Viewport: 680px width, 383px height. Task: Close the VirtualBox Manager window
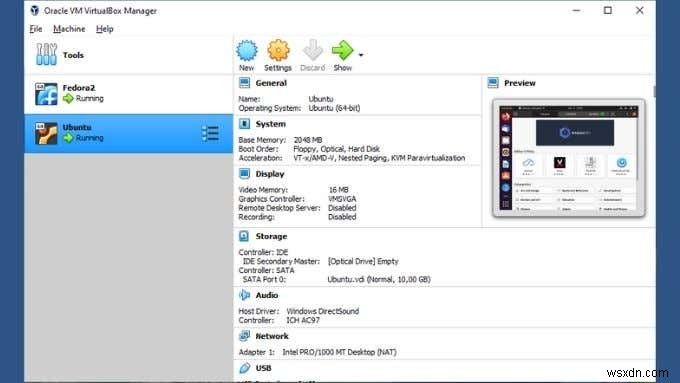click(640, 10)
